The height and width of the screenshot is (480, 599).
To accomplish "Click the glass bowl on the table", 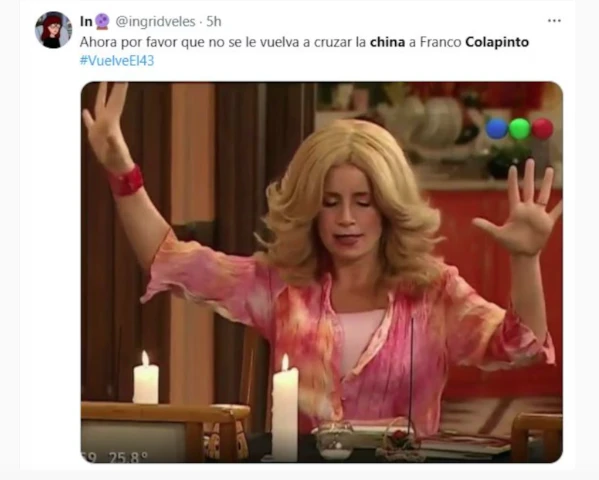I will [x=334, y=441].
